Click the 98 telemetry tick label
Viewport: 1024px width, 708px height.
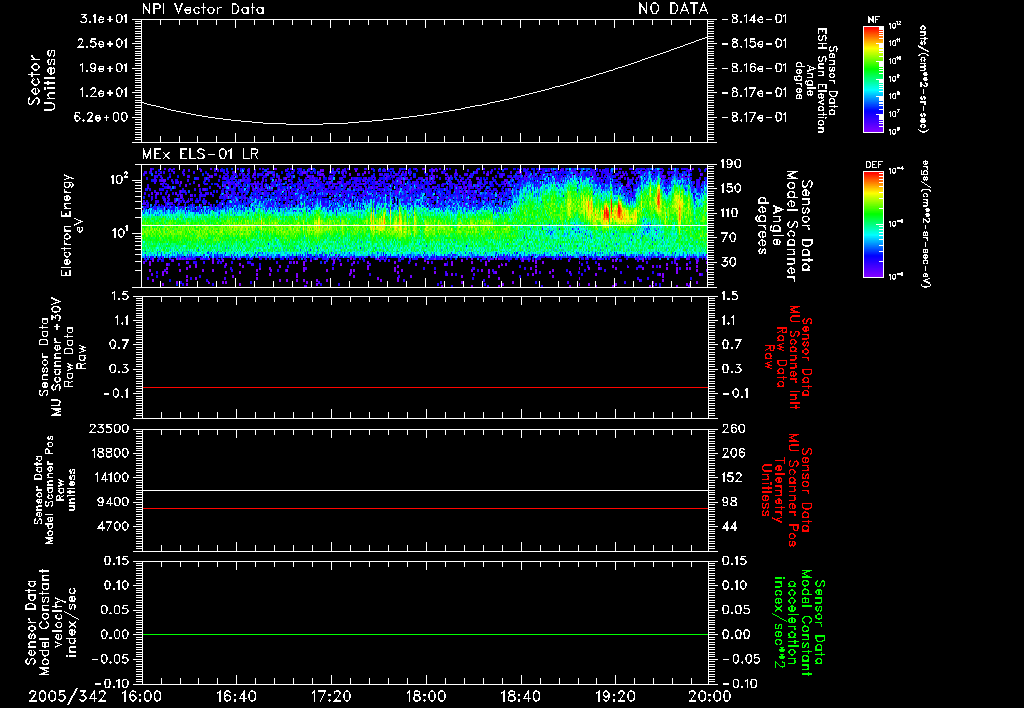[729, 502]
